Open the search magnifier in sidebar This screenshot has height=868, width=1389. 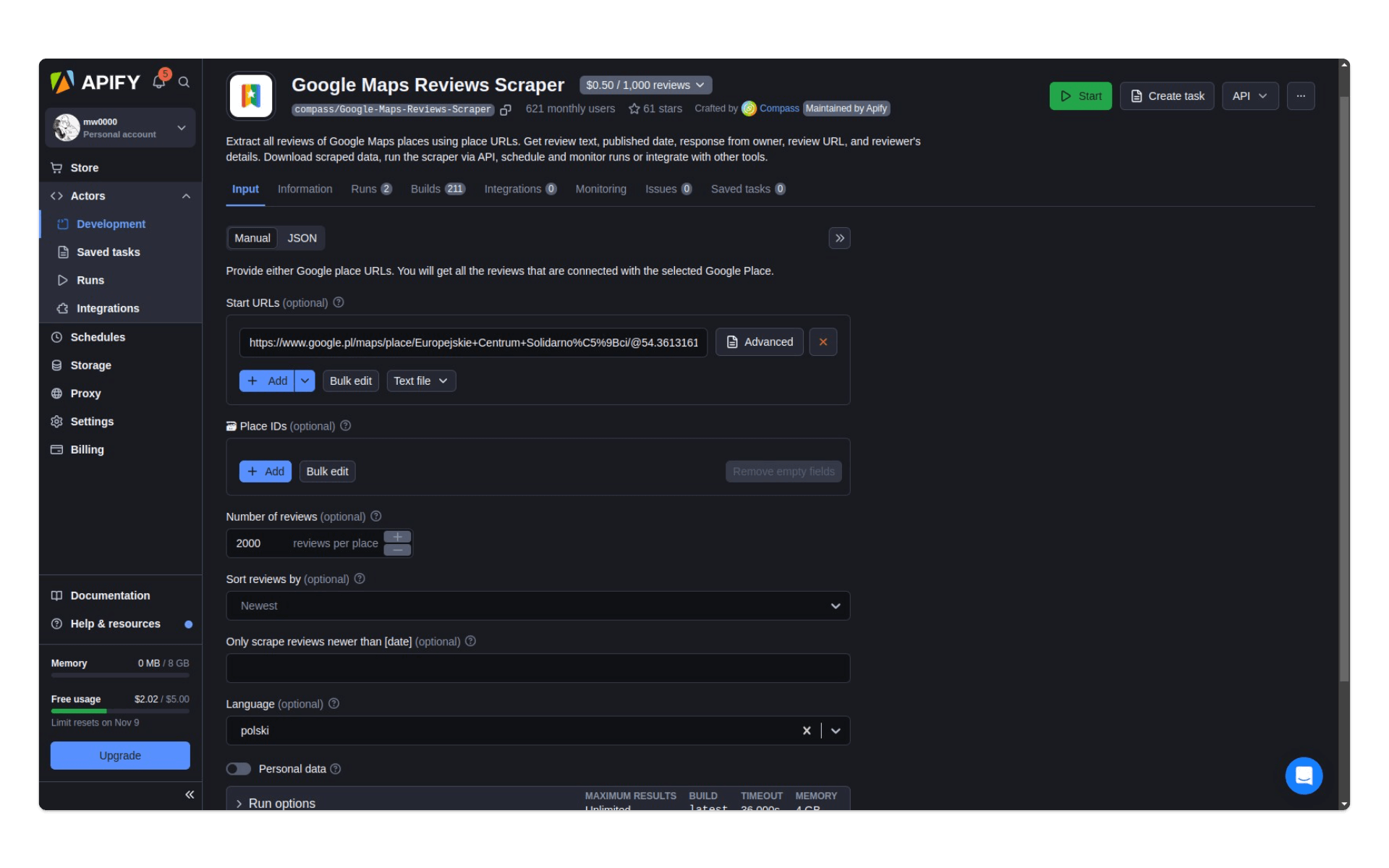[184, 82]
